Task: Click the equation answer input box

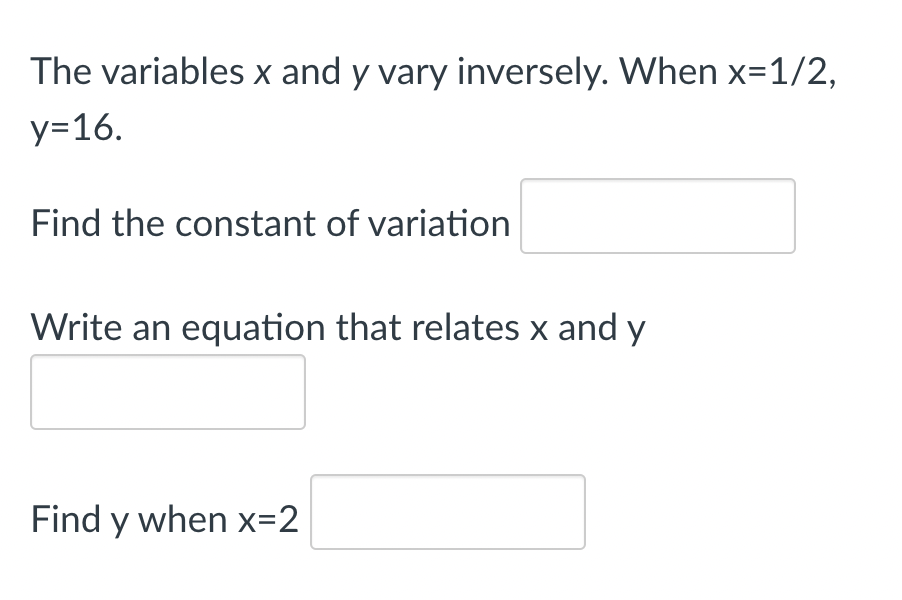Action: tap(167, 391)
